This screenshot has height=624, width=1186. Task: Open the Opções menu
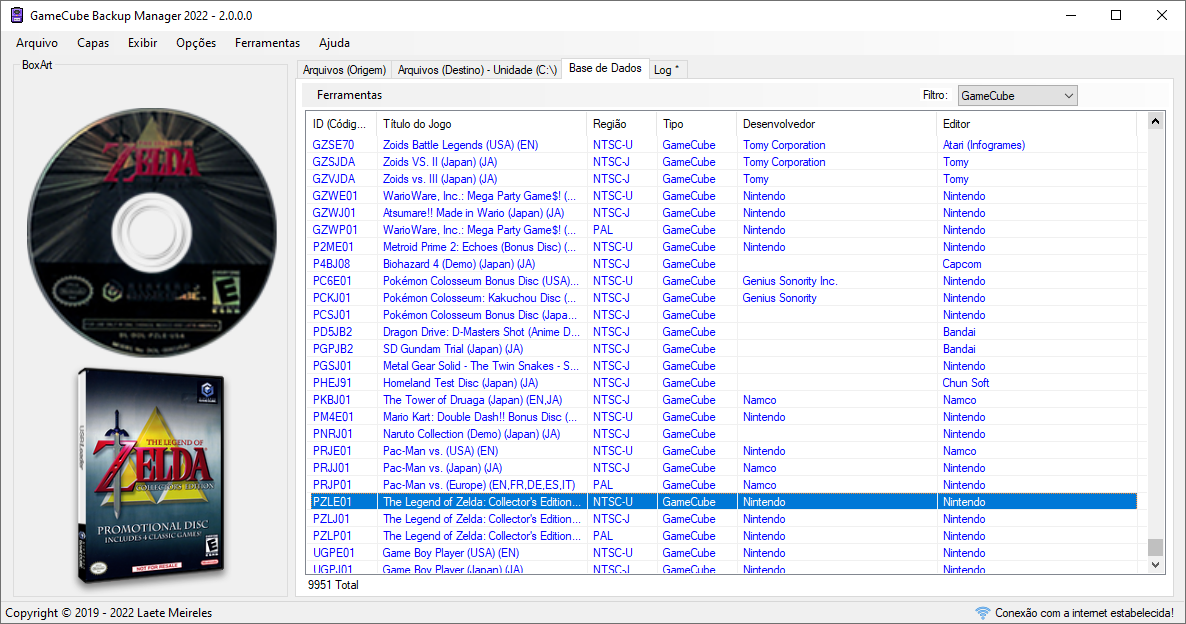[195, 43]
